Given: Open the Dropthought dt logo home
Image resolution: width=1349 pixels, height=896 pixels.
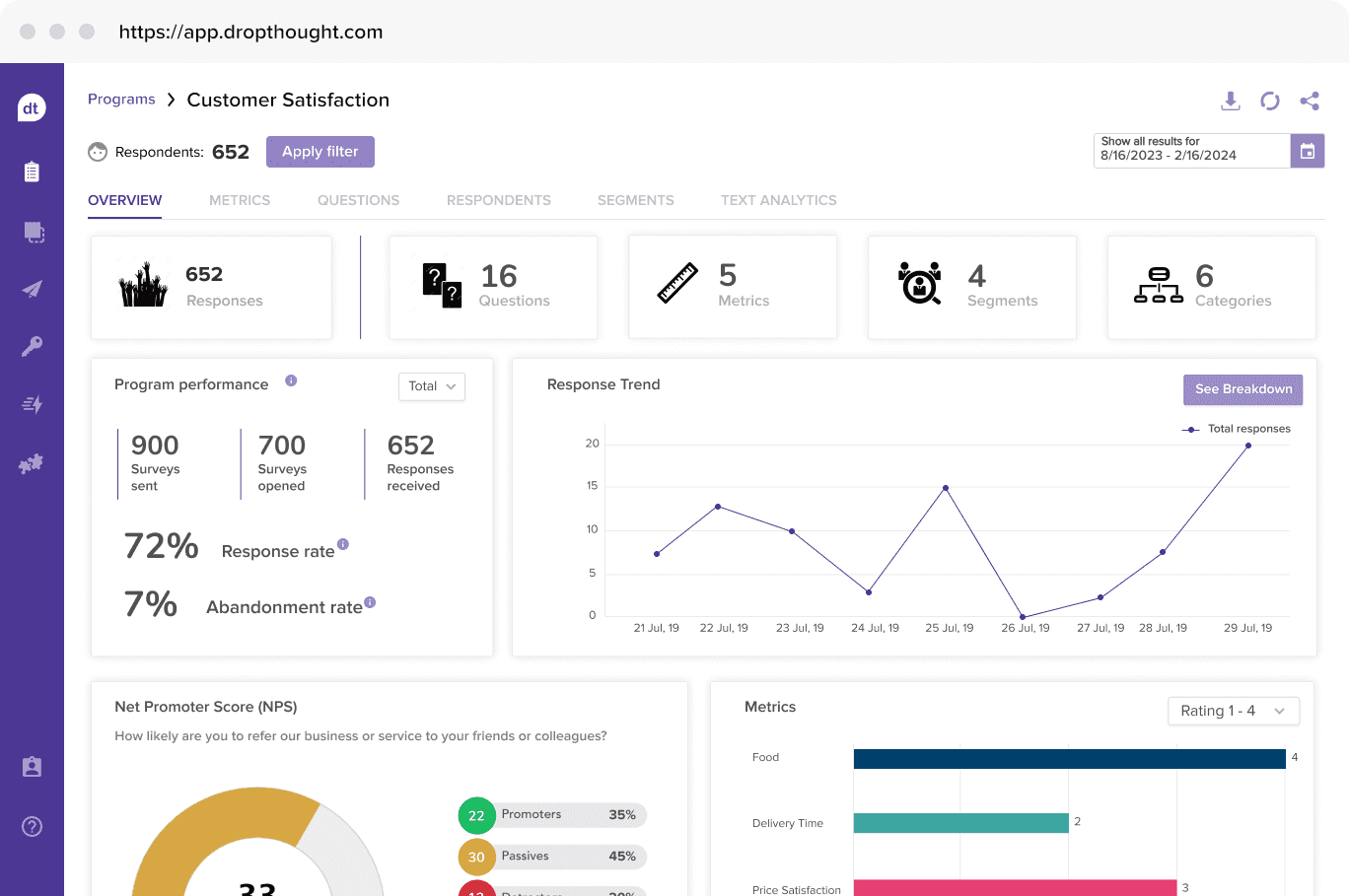Looking at the screenshot, I should [32, 108].
